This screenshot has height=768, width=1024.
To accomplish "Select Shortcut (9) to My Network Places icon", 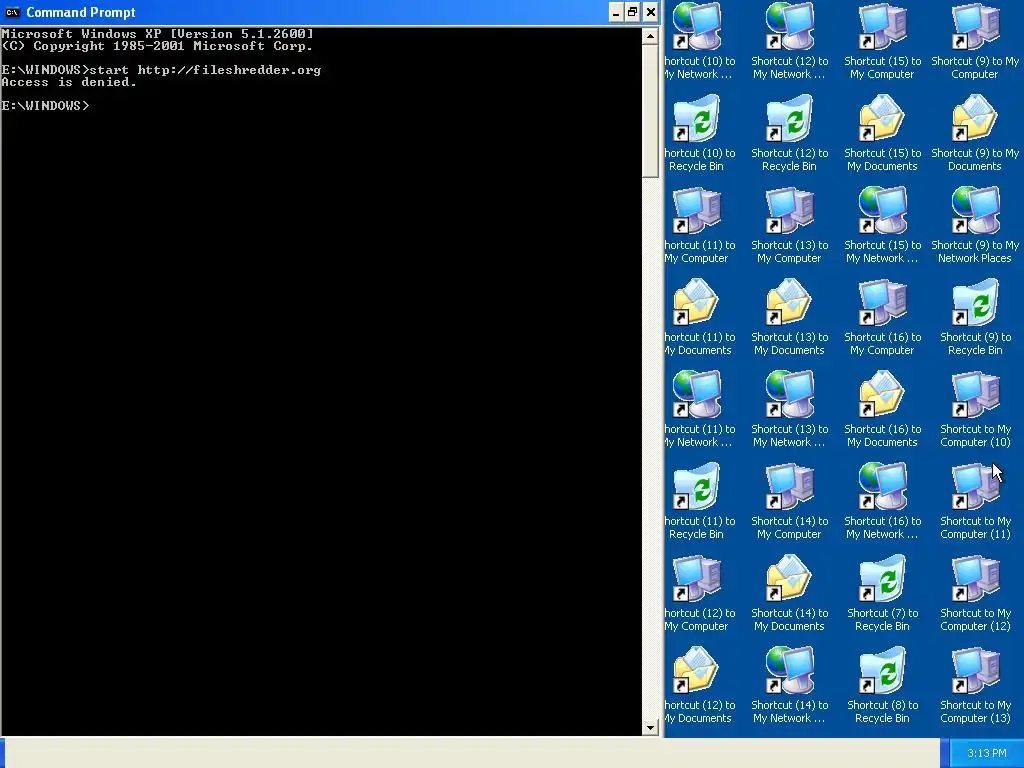I will (x=975, y=210).
